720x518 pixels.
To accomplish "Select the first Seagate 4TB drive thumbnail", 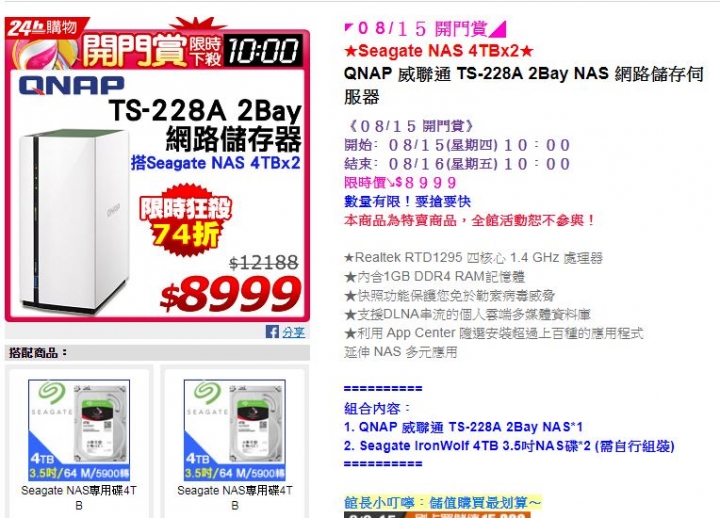I will point(79,430).
